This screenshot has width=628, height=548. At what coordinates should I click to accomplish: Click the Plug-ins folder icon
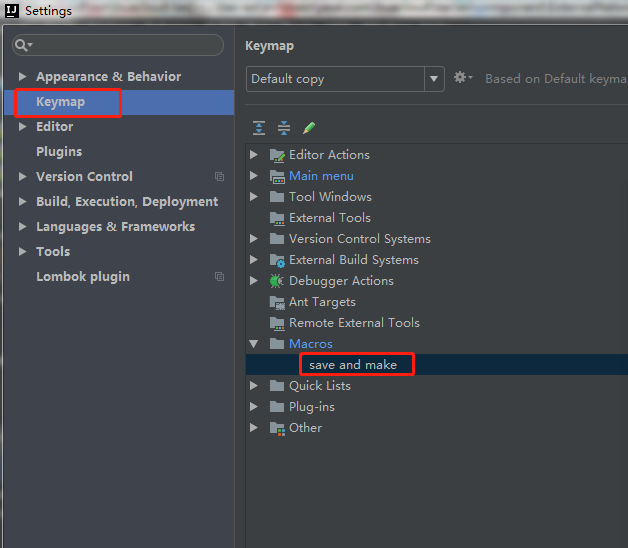pyautogui.click(x=277, y=407)
